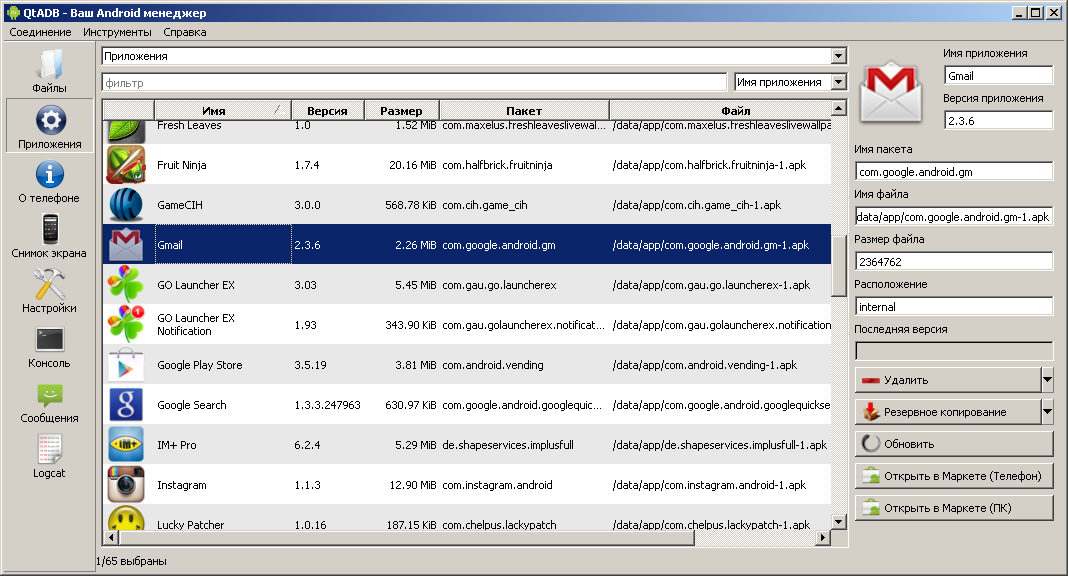Open Настройки with the tools icon
This screenshot has height=576, width=1068.
pyautogui.click(x=49, y=291)
